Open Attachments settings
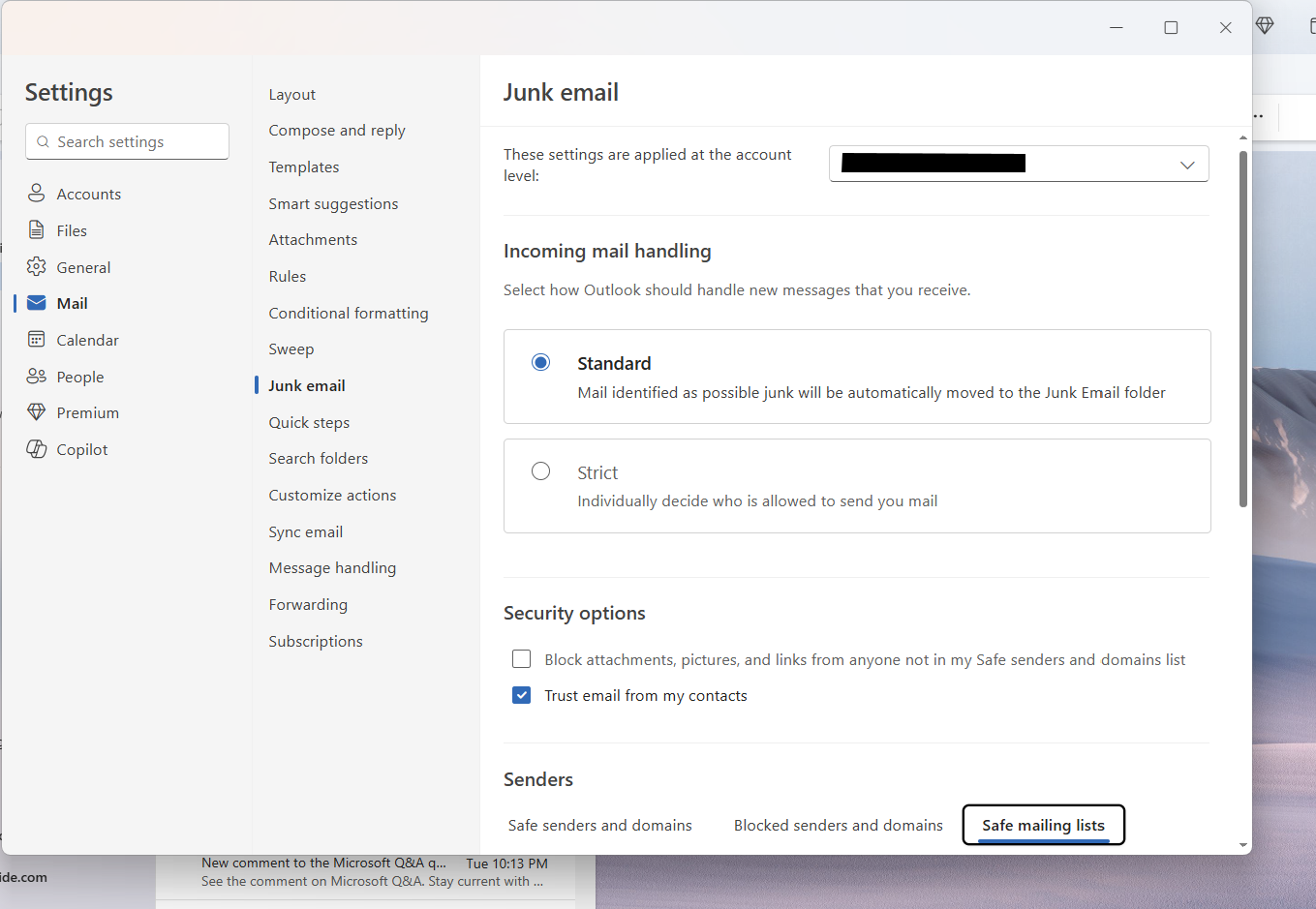The height and width of the screenshot is (909, 1316). click(313, 239)
